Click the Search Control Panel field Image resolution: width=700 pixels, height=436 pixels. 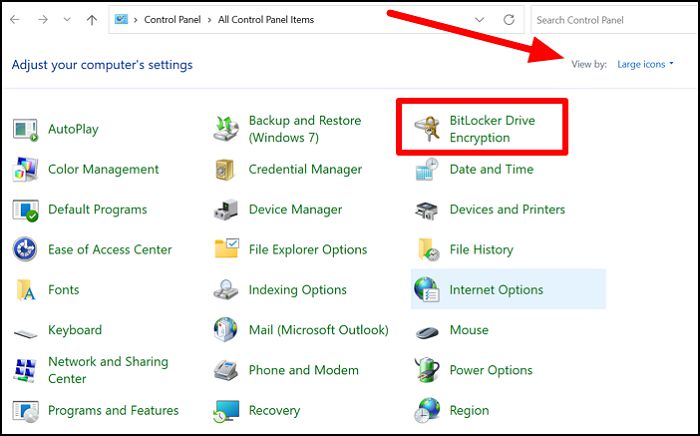(x=612, y=19)
